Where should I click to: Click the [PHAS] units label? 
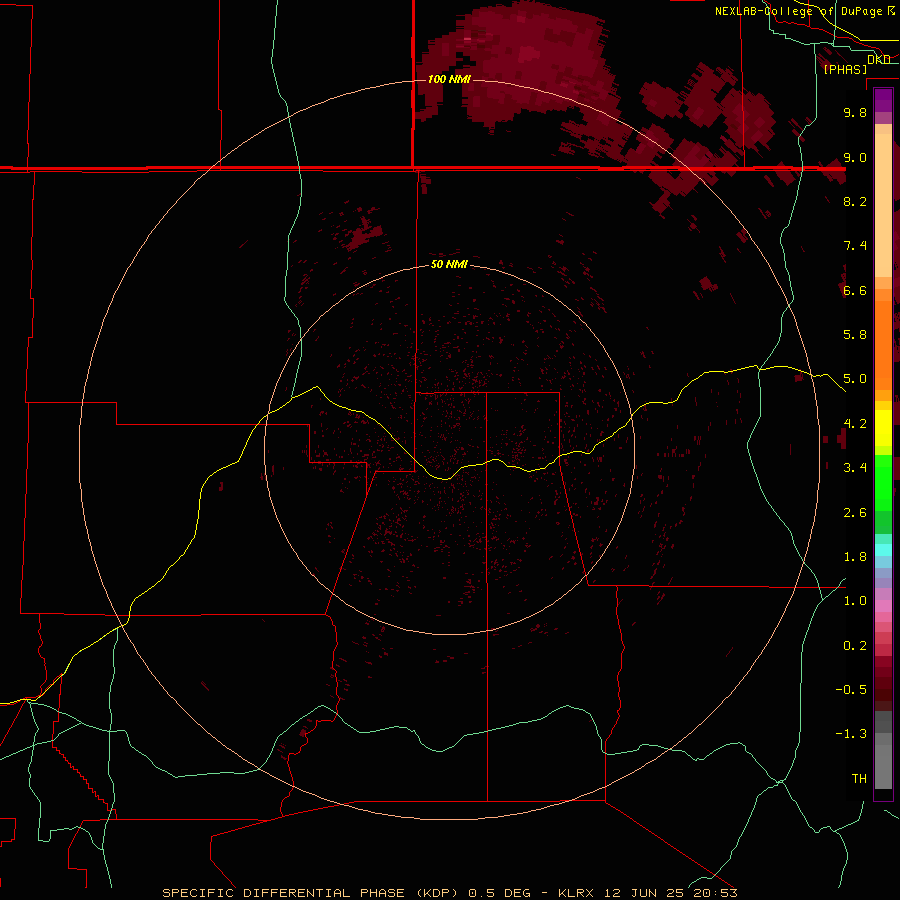click(x=845, y=70)
